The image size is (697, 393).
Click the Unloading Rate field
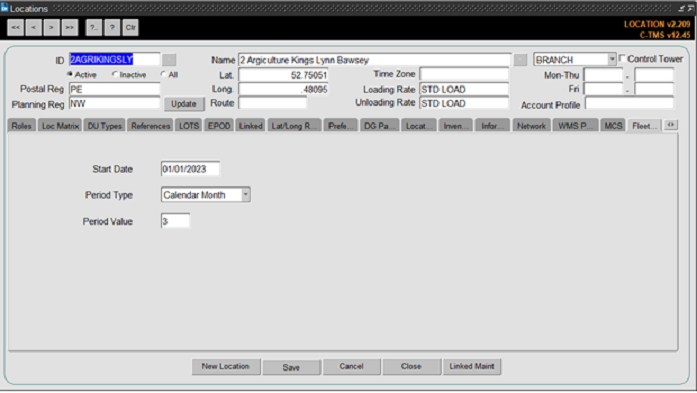point(464,103)
